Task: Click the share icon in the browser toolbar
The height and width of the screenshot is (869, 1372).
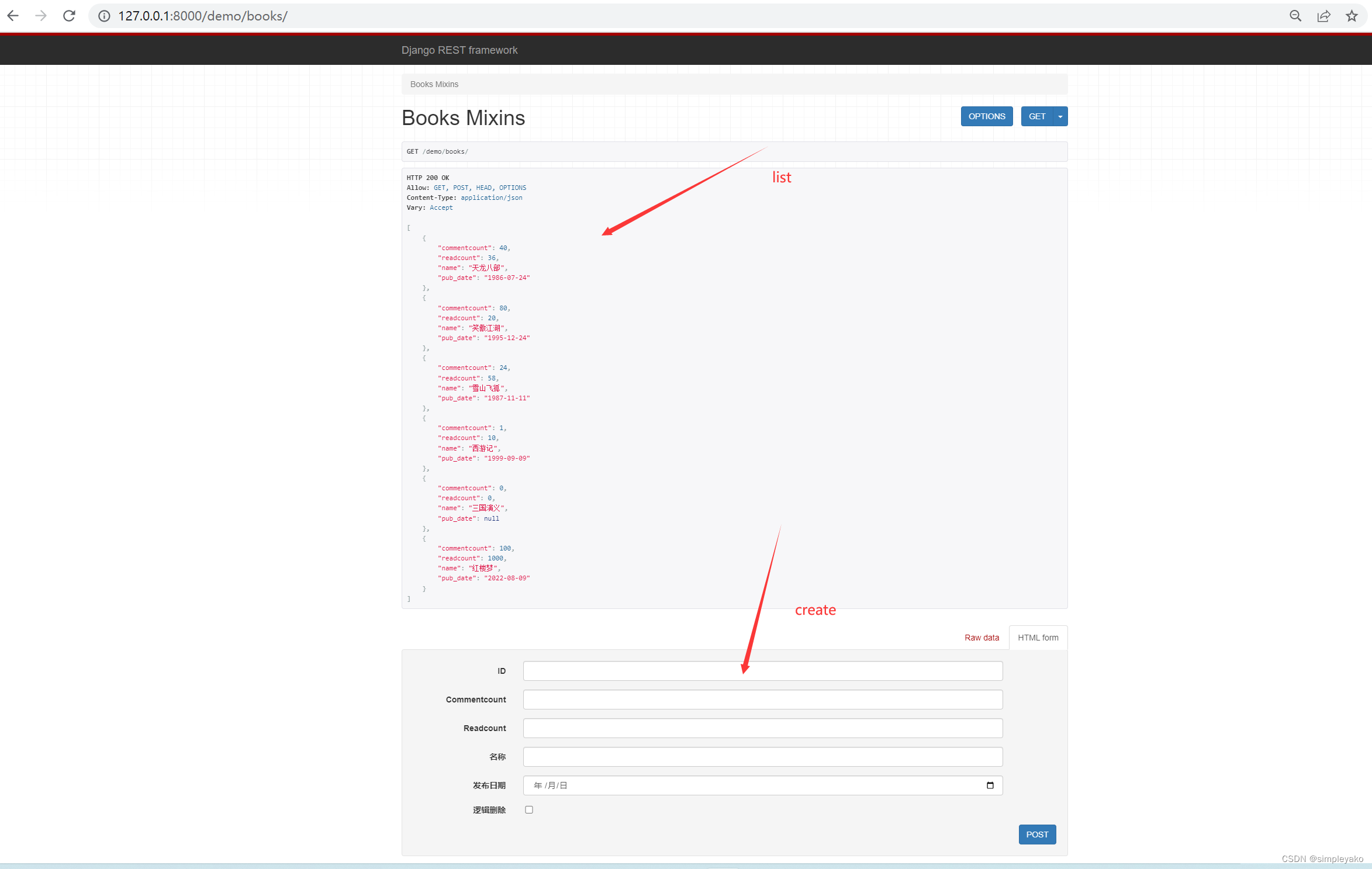Action: (x=1323, y=16)
